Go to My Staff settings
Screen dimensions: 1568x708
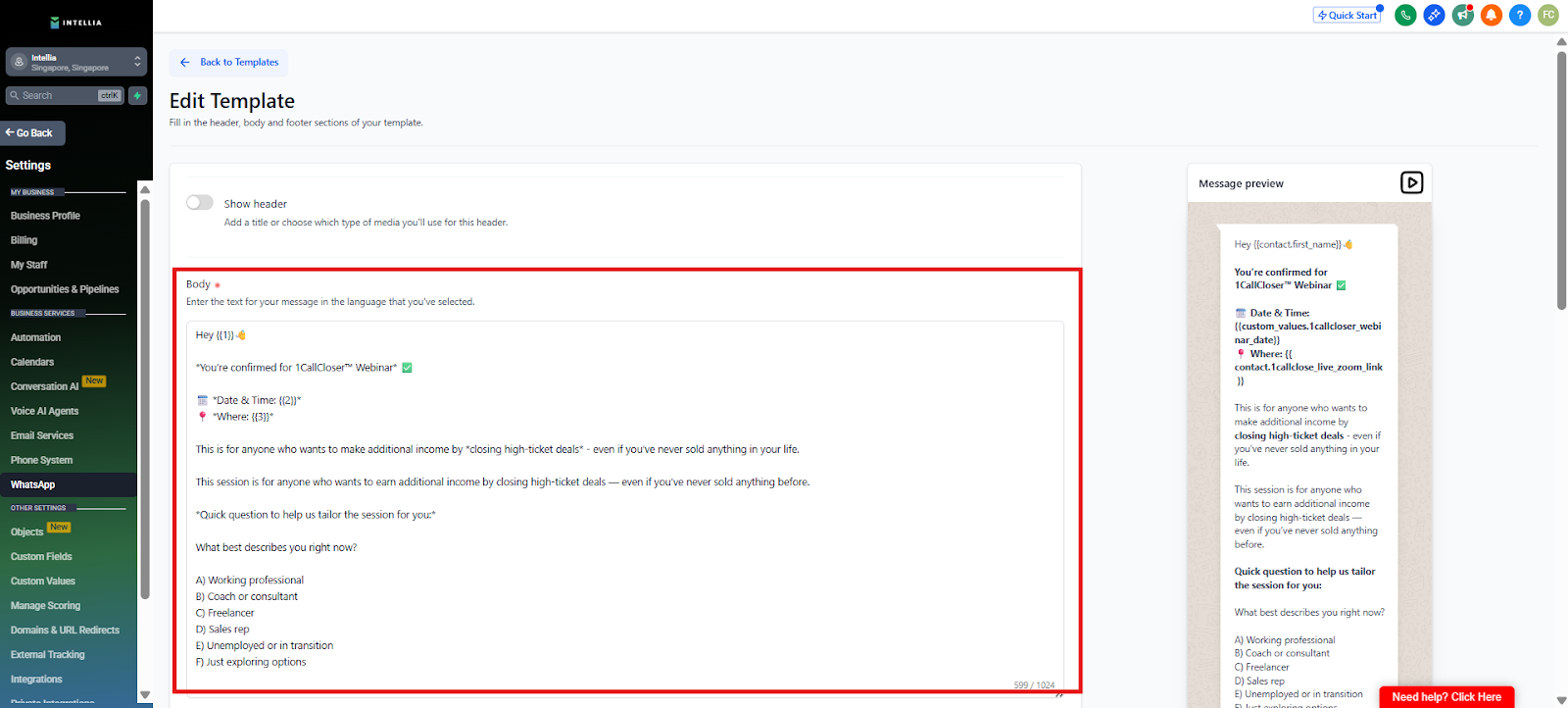click(x=28, y=265)
